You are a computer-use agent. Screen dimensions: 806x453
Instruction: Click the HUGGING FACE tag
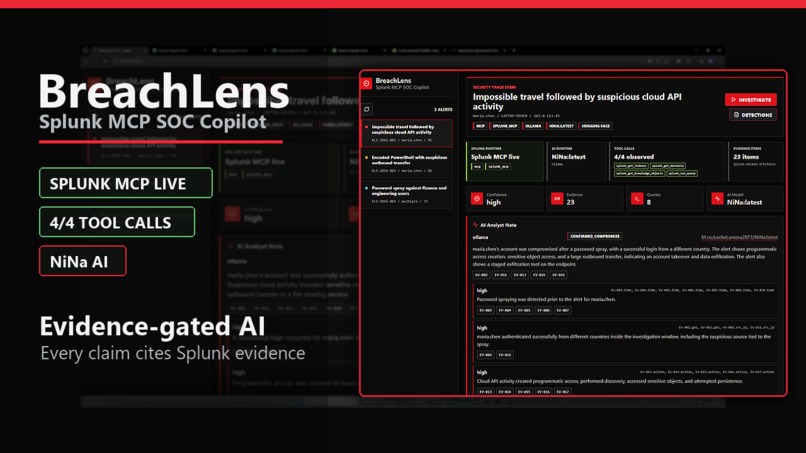click(595, 126)
